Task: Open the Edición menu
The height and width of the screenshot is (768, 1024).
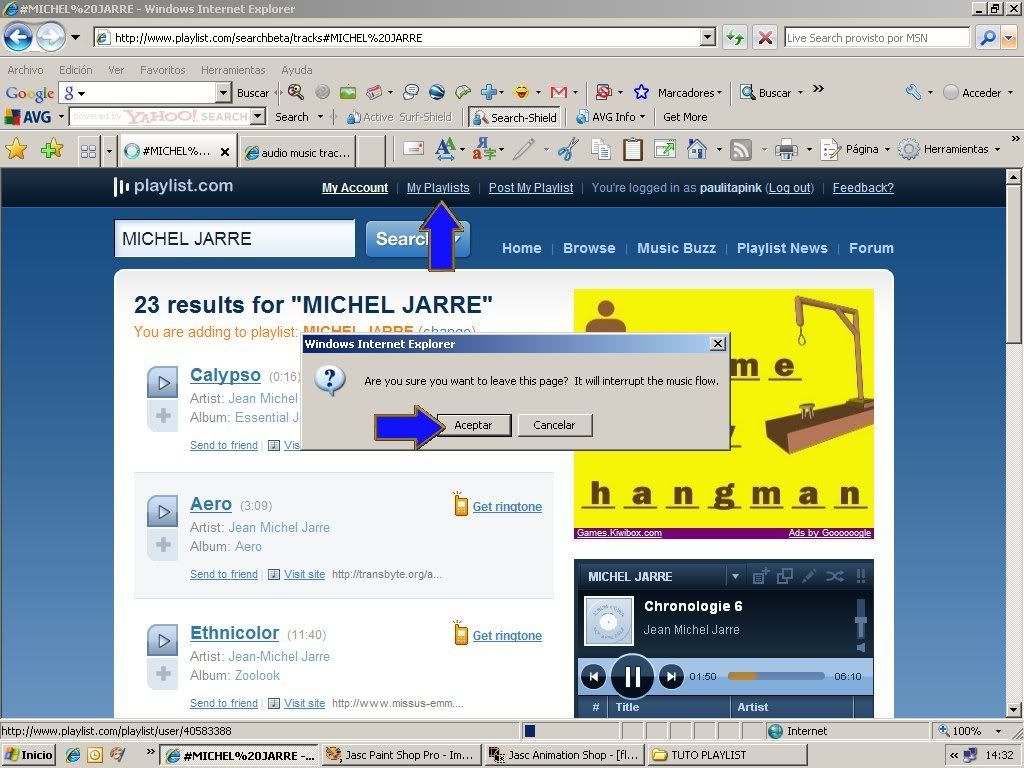Action: 76,70
